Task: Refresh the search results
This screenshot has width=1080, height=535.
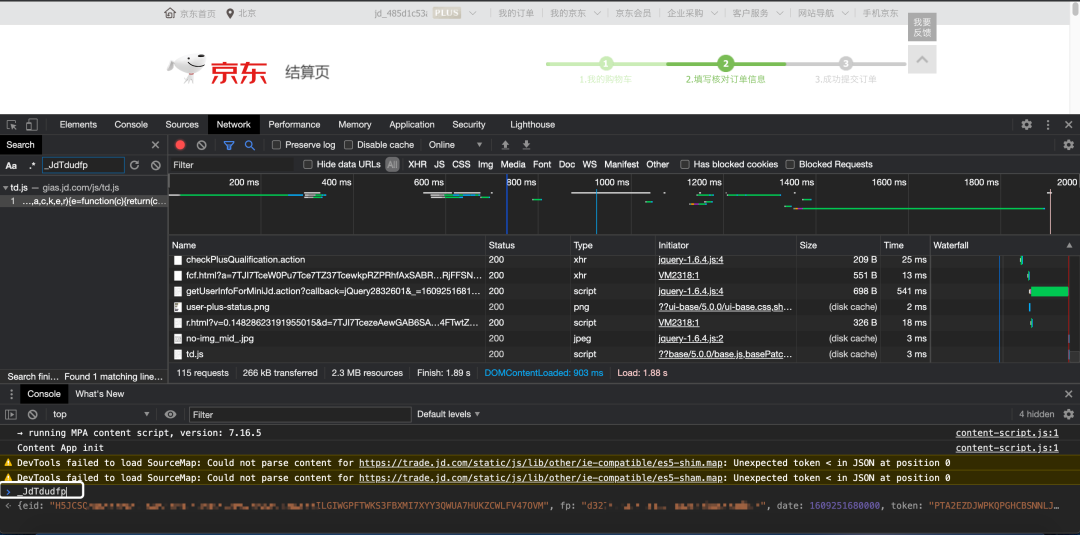Action: tap(135, 165)
